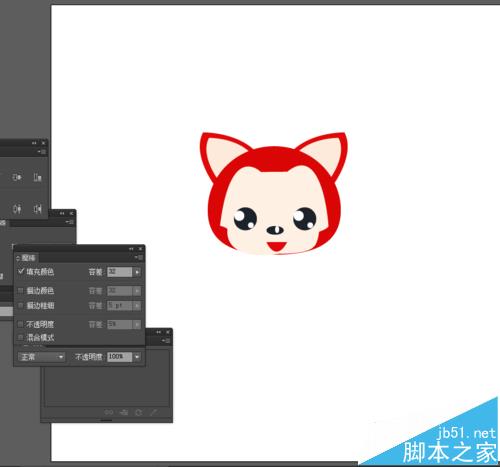Open the flyout menu of the panel below Align

pyautogui.click(x=70, y=222)
